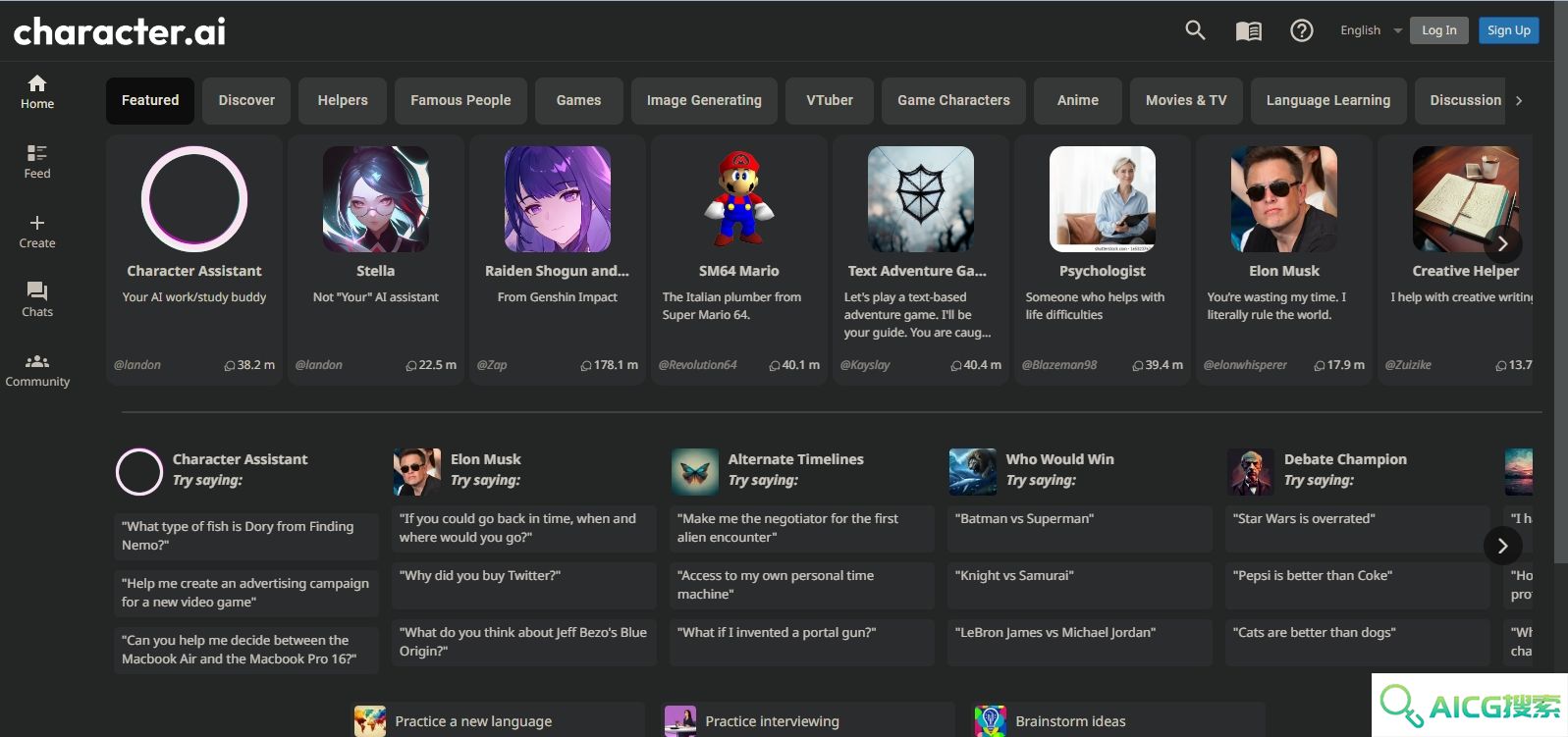Click the Debate Champion avatar icon
The image size is (1568, 737).
[1251, 472]
